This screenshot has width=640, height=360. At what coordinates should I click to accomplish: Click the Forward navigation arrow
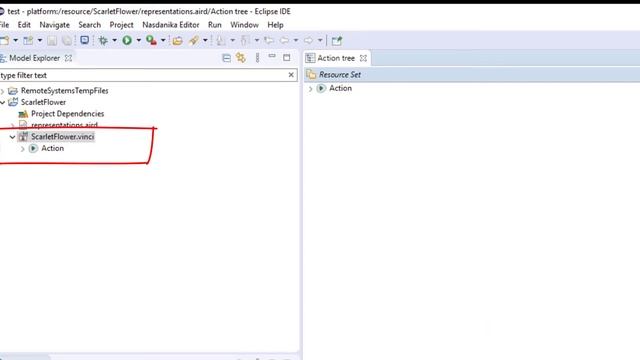(309, 40)
